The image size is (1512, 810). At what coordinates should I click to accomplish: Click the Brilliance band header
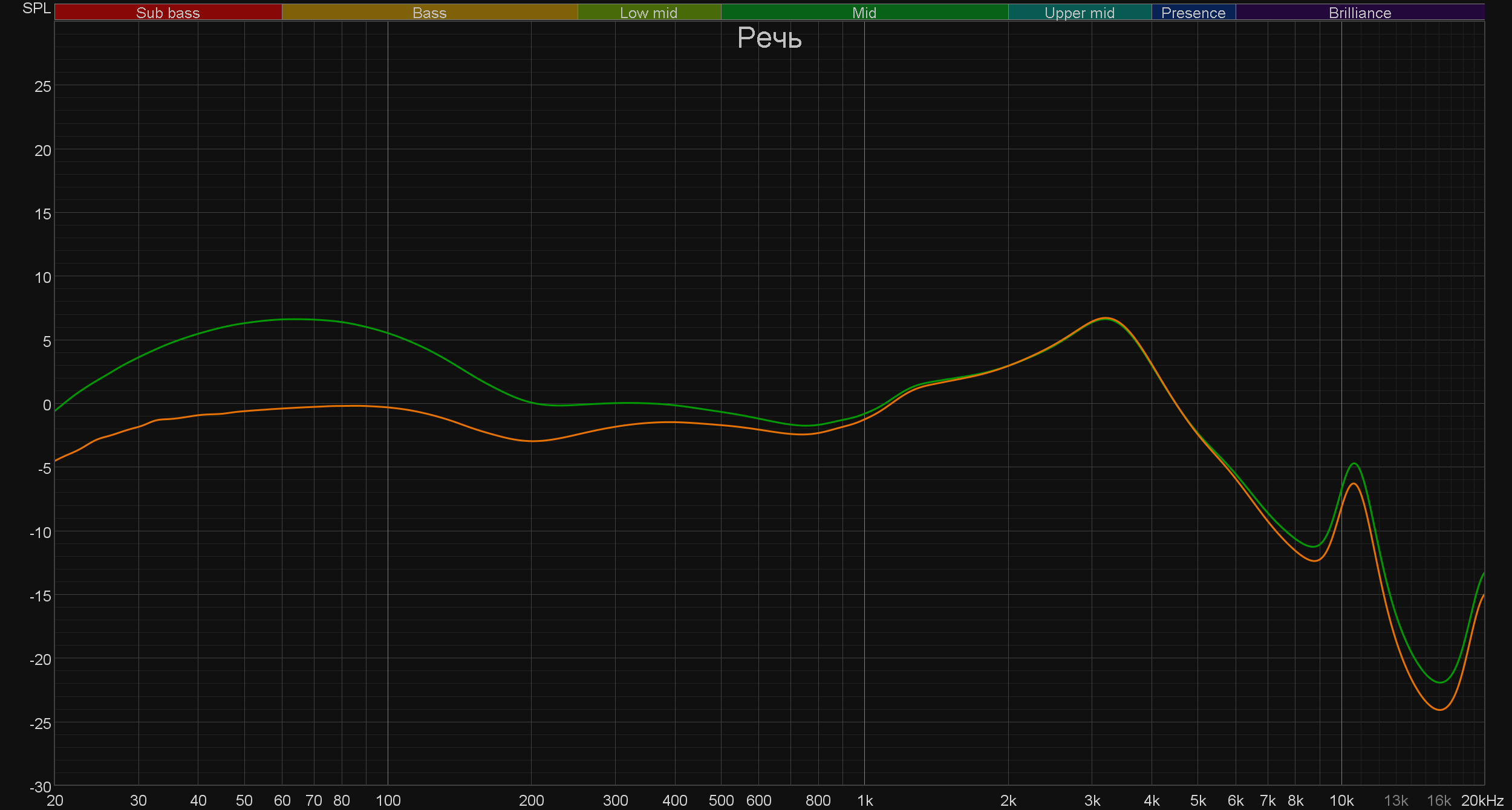1360,13
